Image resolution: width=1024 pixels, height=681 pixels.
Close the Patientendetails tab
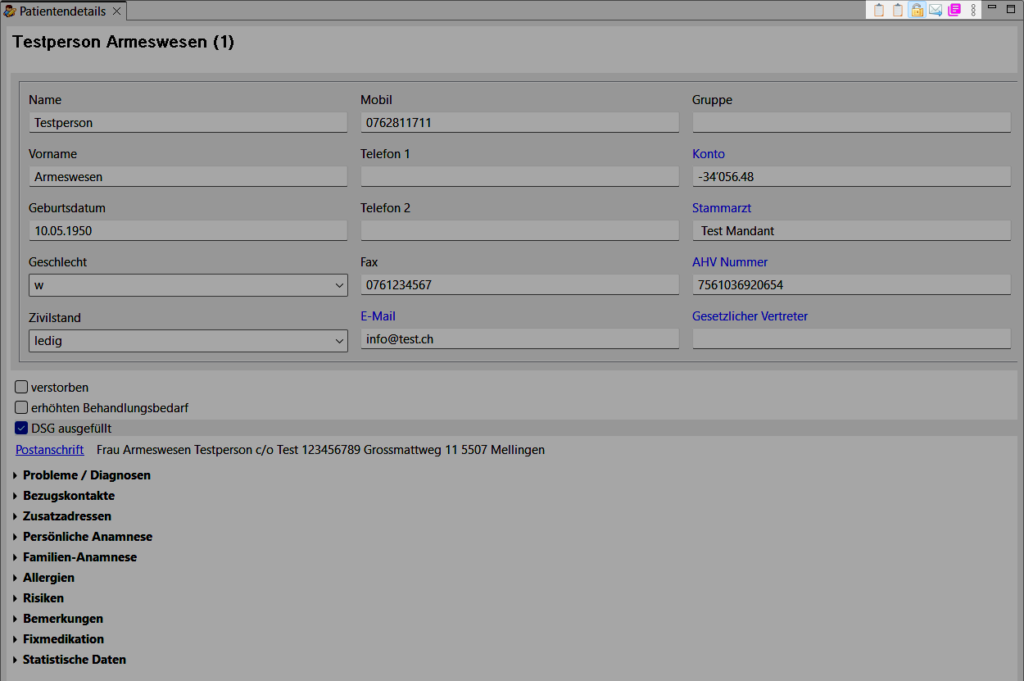pos(116,11)
